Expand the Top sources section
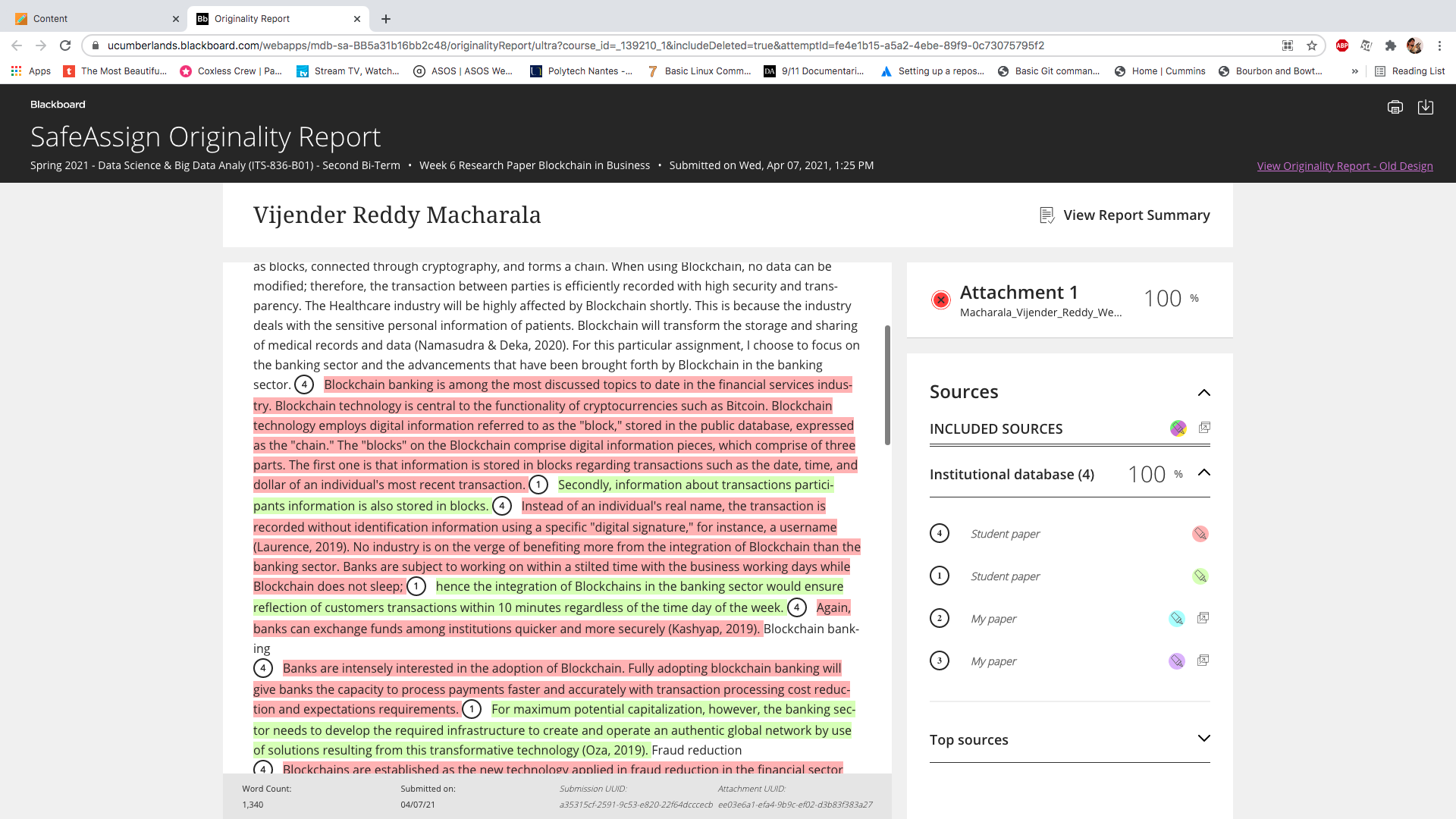Viewport: 1456px width, 819px height. click(1203, 739)
